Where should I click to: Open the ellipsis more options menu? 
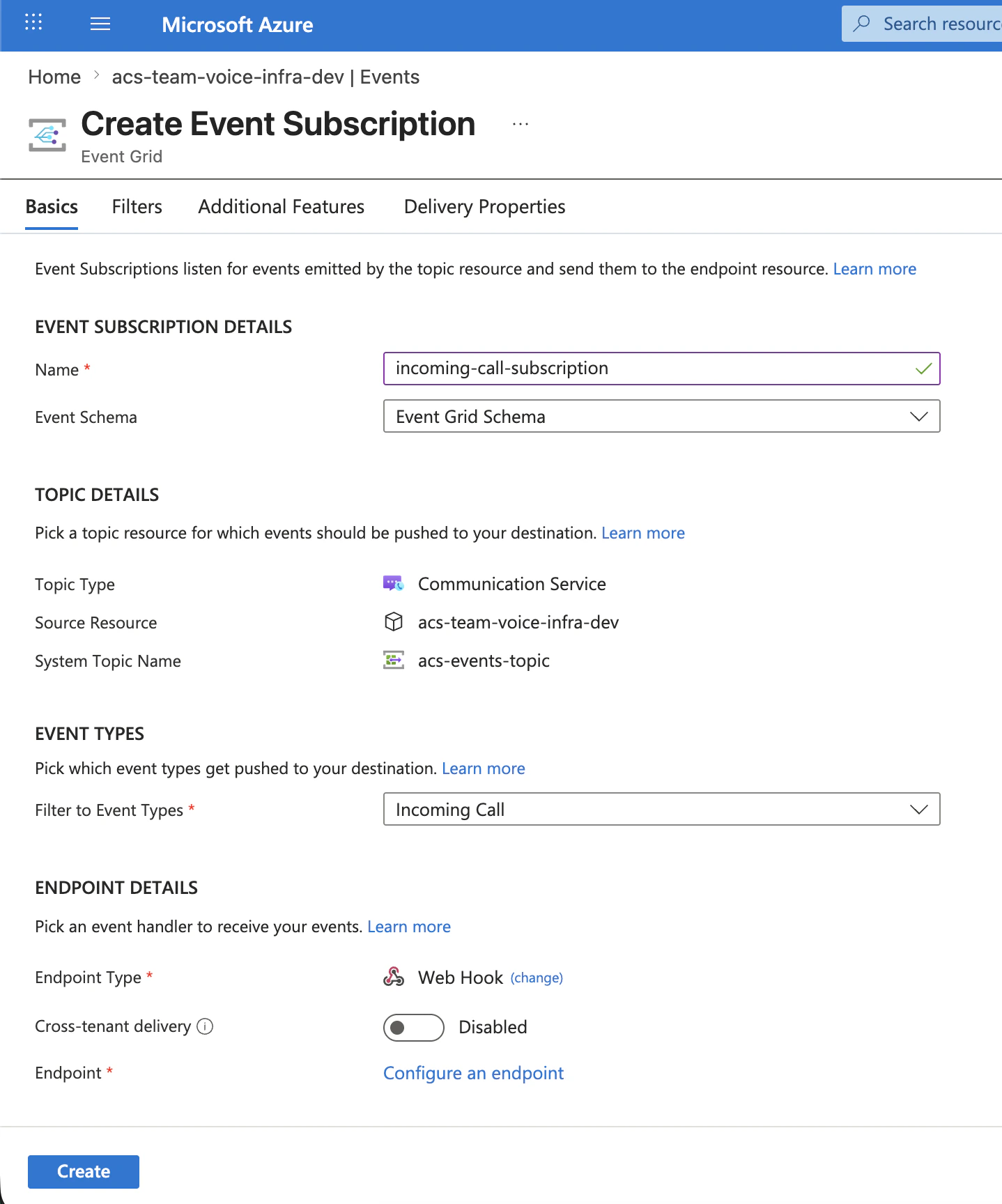[521, 124]
